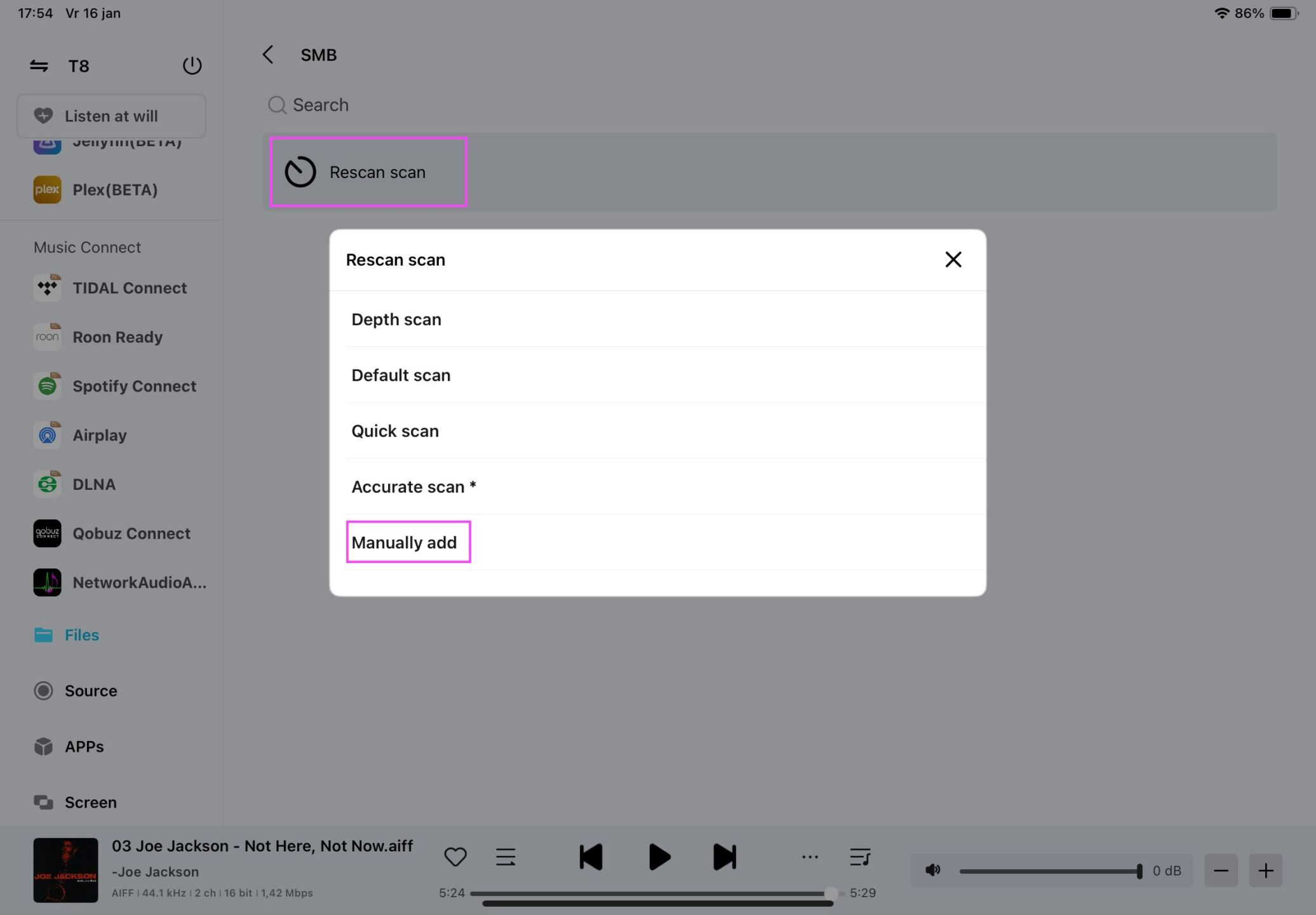Click the search magnifier icon
Viewport: 1316px width, 915px height.
[277, 105]
